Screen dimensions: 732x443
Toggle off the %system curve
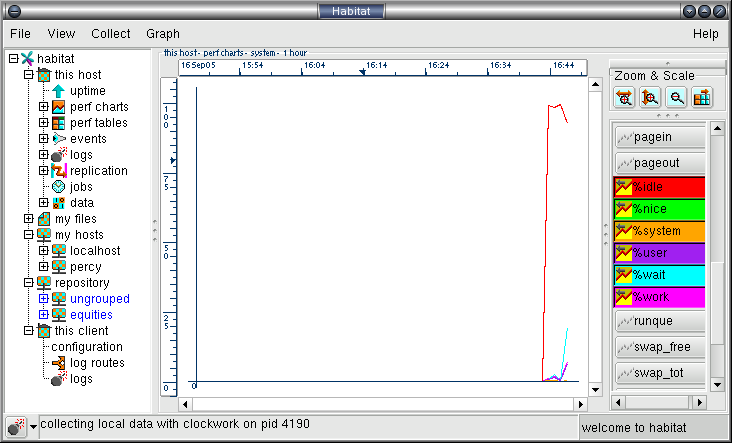coord(659,231)
